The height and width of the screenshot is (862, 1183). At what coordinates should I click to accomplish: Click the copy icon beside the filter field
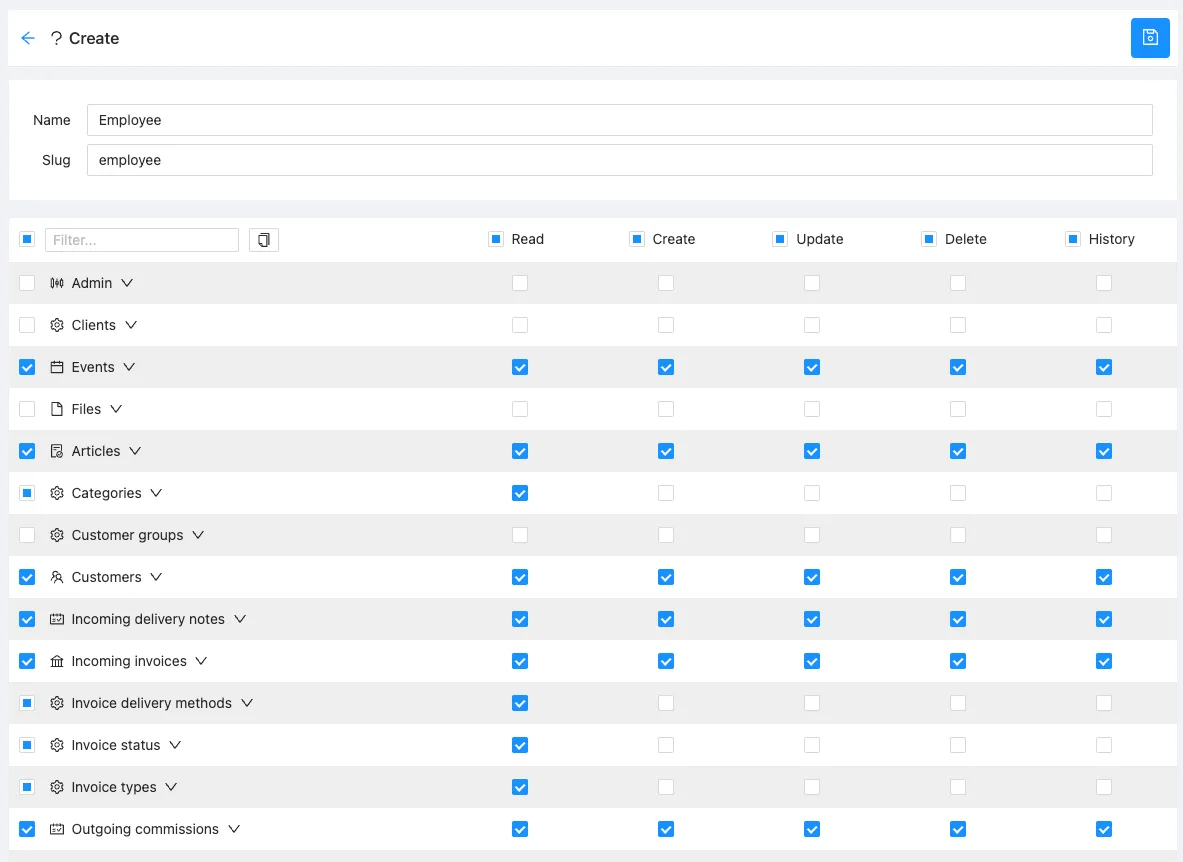(263, 240)
